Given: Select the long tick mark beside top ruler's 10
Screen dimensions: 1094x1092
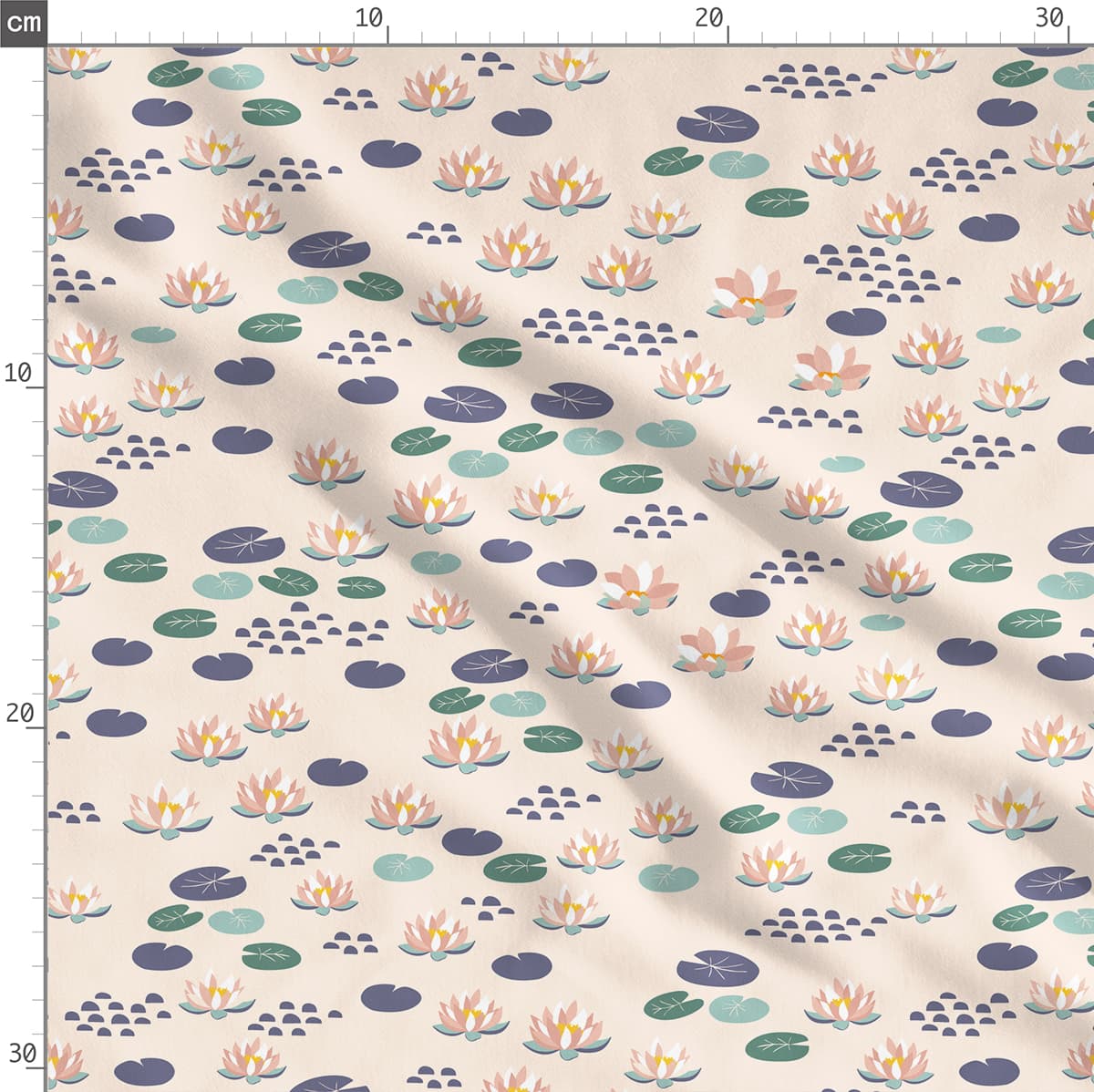Looking at the screenshot, I should (x=388, y=36).
